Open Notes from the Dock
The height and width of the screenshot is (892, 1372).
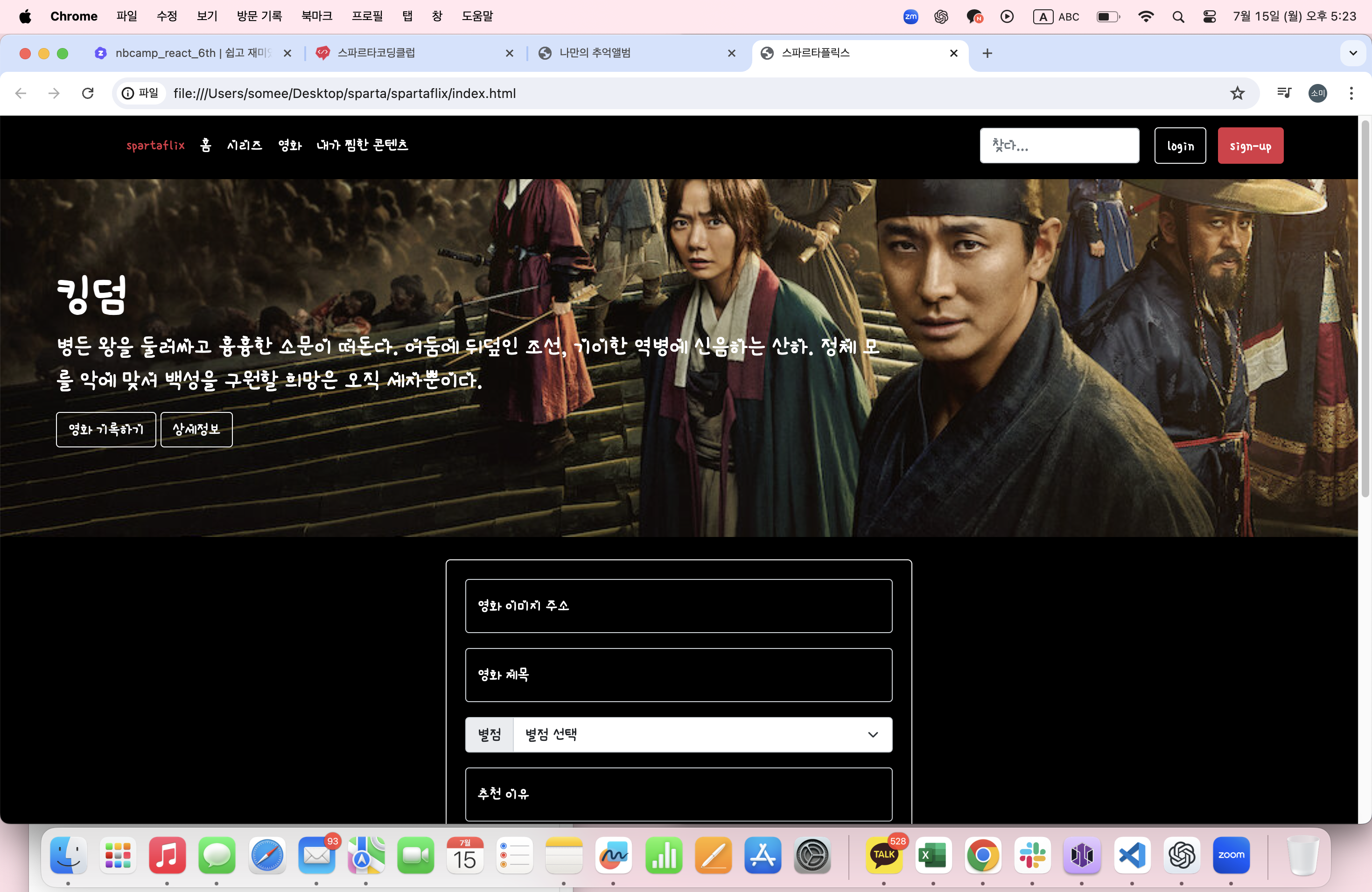click(564, 855)
